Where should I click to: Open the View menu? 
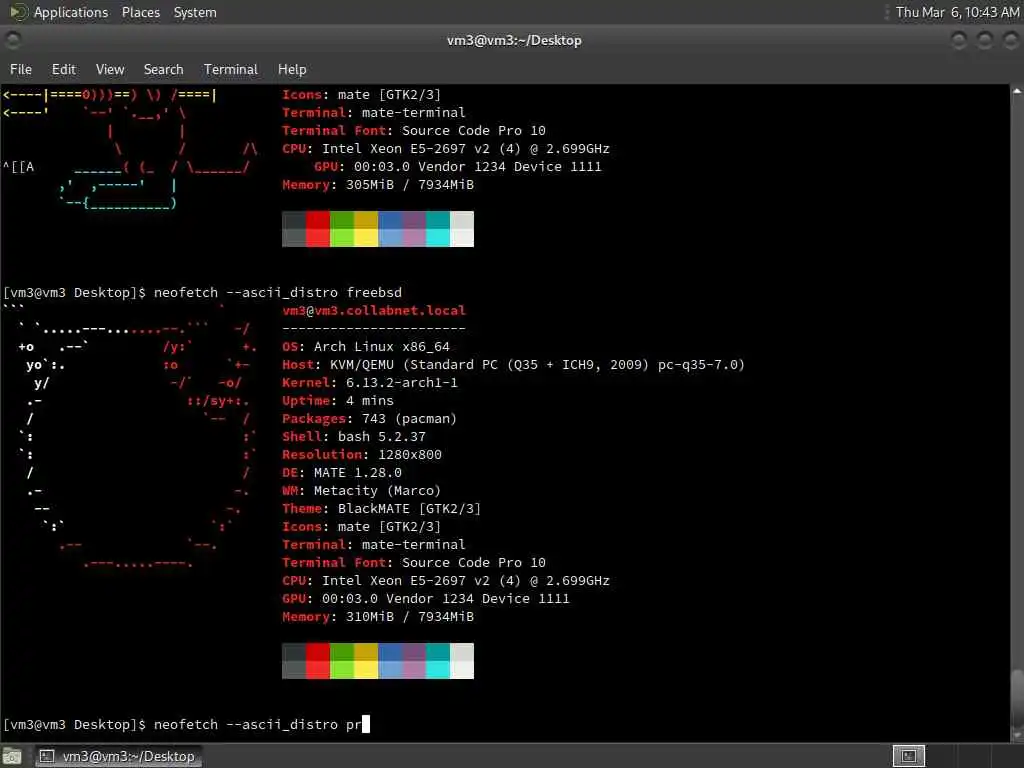pos(110,69)
